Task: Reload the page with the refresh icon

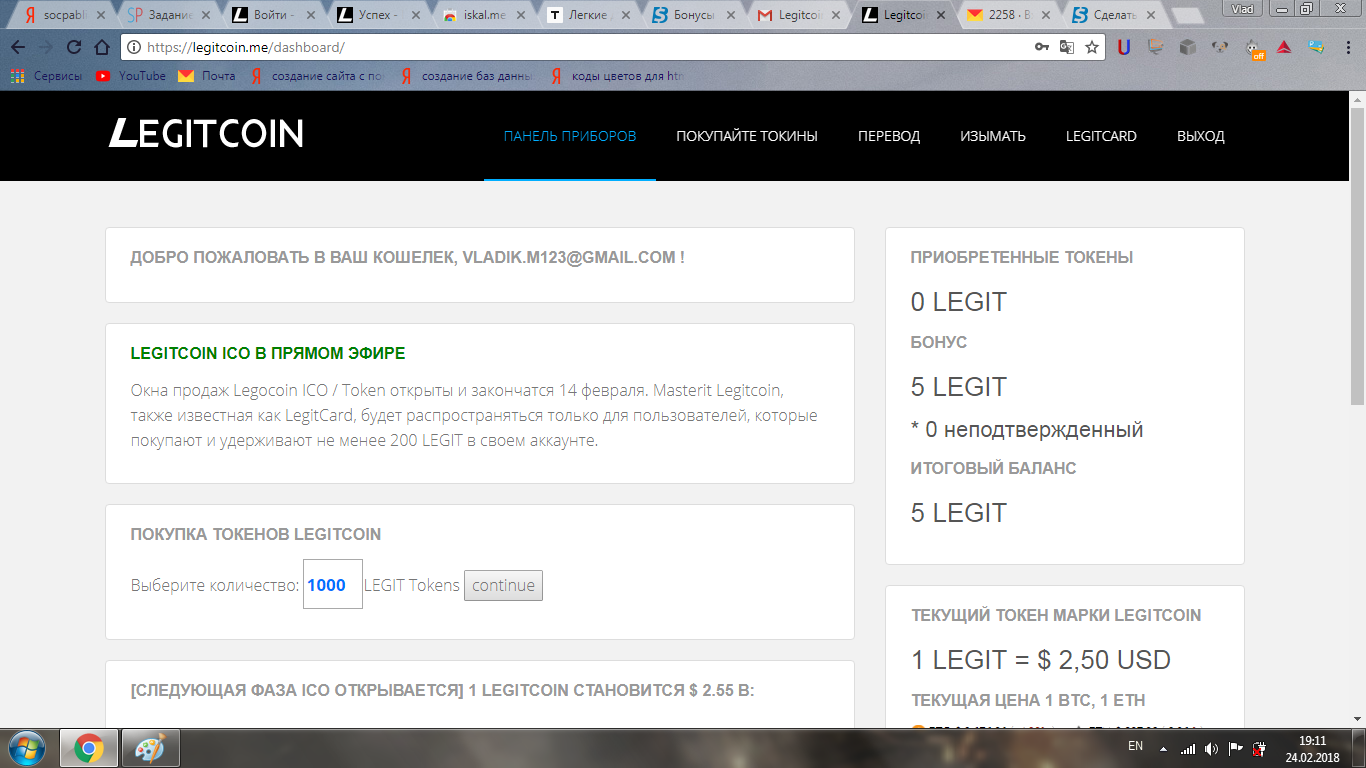Action: click(74, 47)
